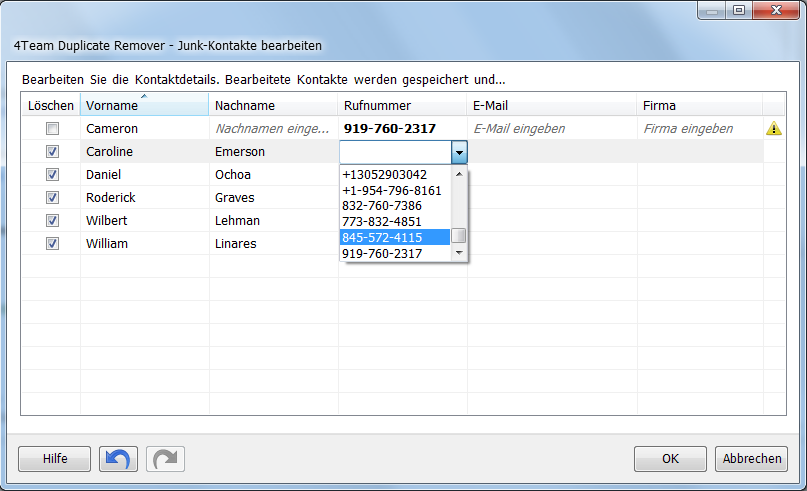Select 845-572-4115 from the phone list
The width and height of the screenshot is (807, 491).
(396, 238)
